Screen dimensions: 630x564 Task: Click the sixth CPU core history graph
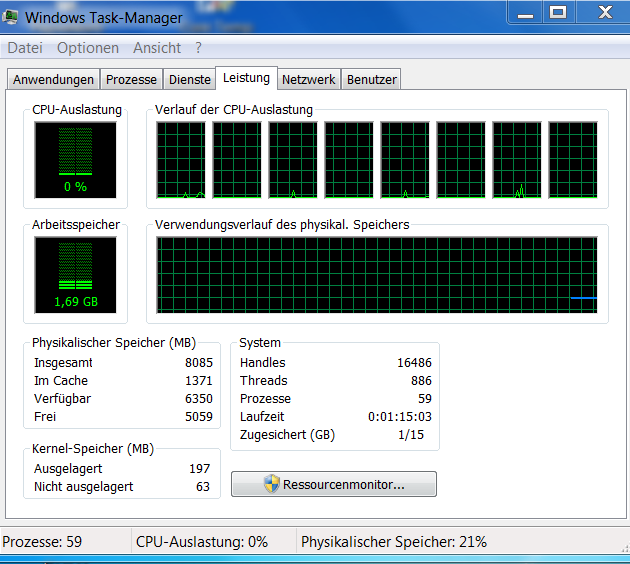[x=461, y=160]
